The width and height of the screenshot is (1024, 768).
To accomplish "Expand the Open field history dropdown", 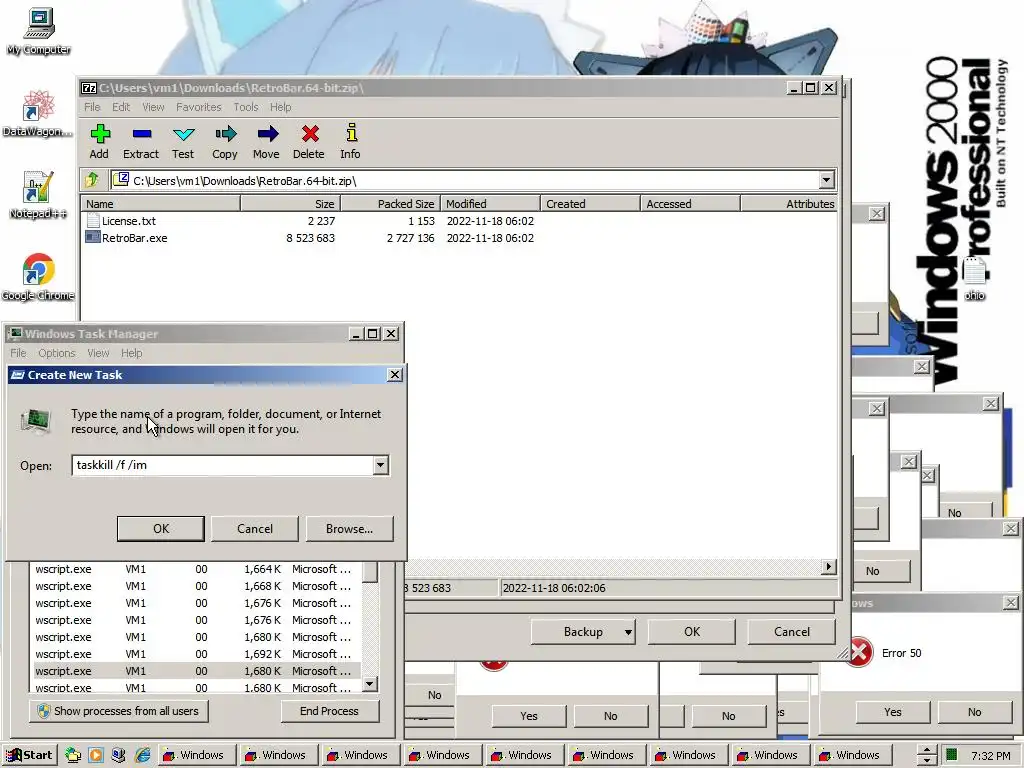I will pyautogui.click(x=381, y=465).
